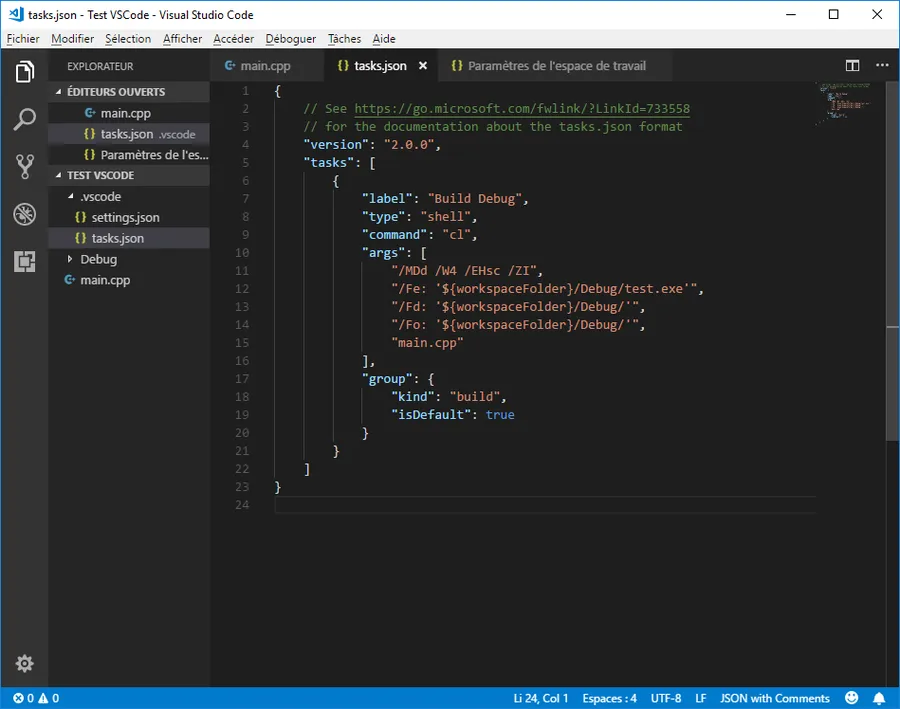Click the "2.0.0" version value
The height and width of the screenshot is (709, 900).
pyautogui.click(x=409, y=145)
